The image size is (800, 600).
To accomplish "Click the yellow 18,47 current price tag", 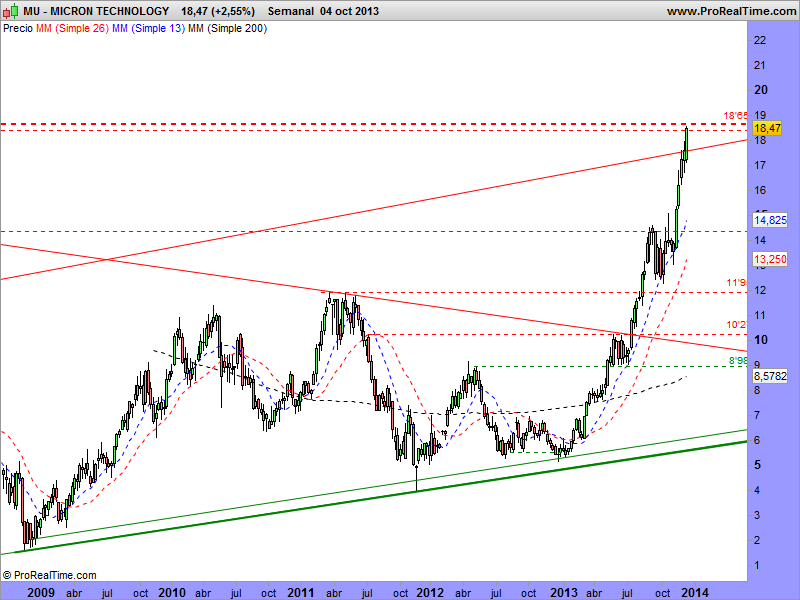I will (767, 128).
